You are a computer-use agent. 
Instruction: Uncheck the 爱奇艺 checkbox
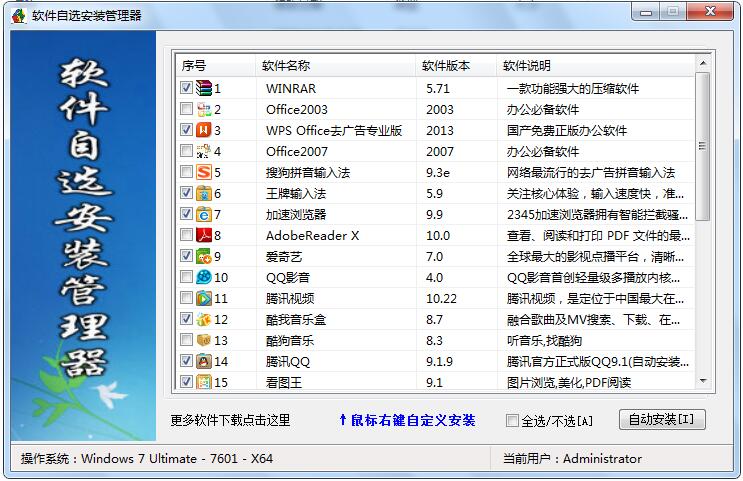(x=186, y=255)
